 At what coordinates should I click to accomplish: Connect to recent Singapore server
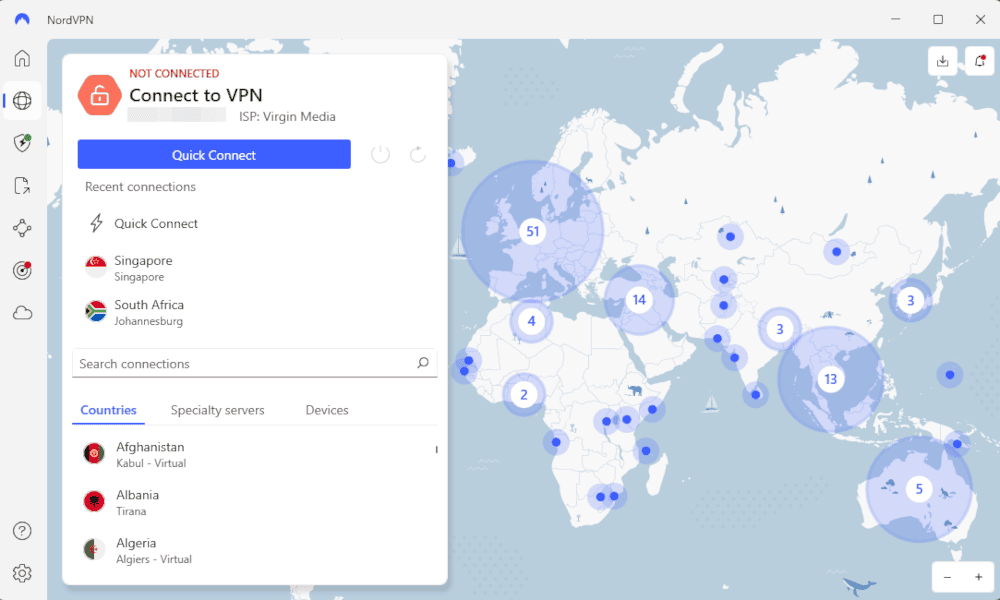point(255,268)
